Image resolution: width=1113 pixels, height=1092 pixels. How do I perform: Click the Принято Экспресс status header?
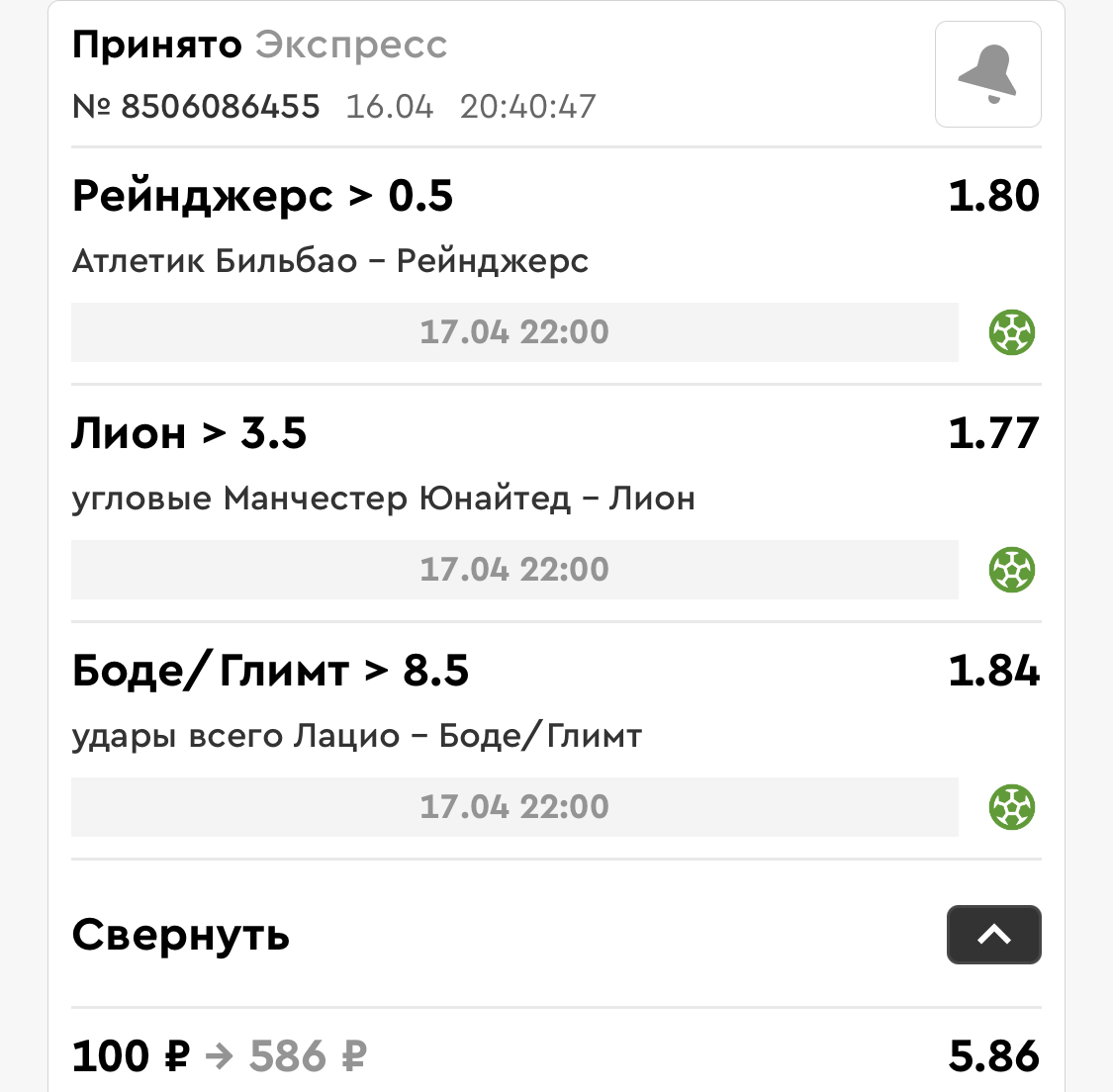tap(260, 45)
